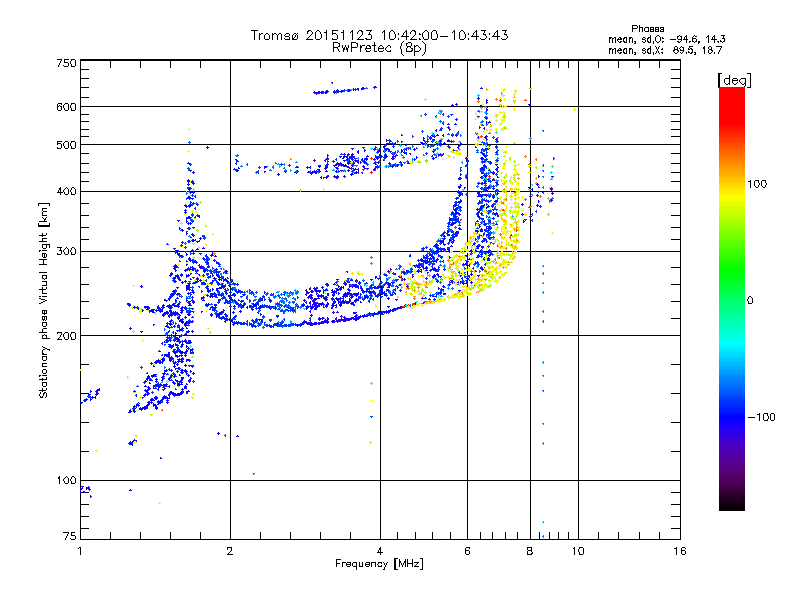Click the "[deg]" colorbar label
Screen dimensions: 800x600
(734, 80)
